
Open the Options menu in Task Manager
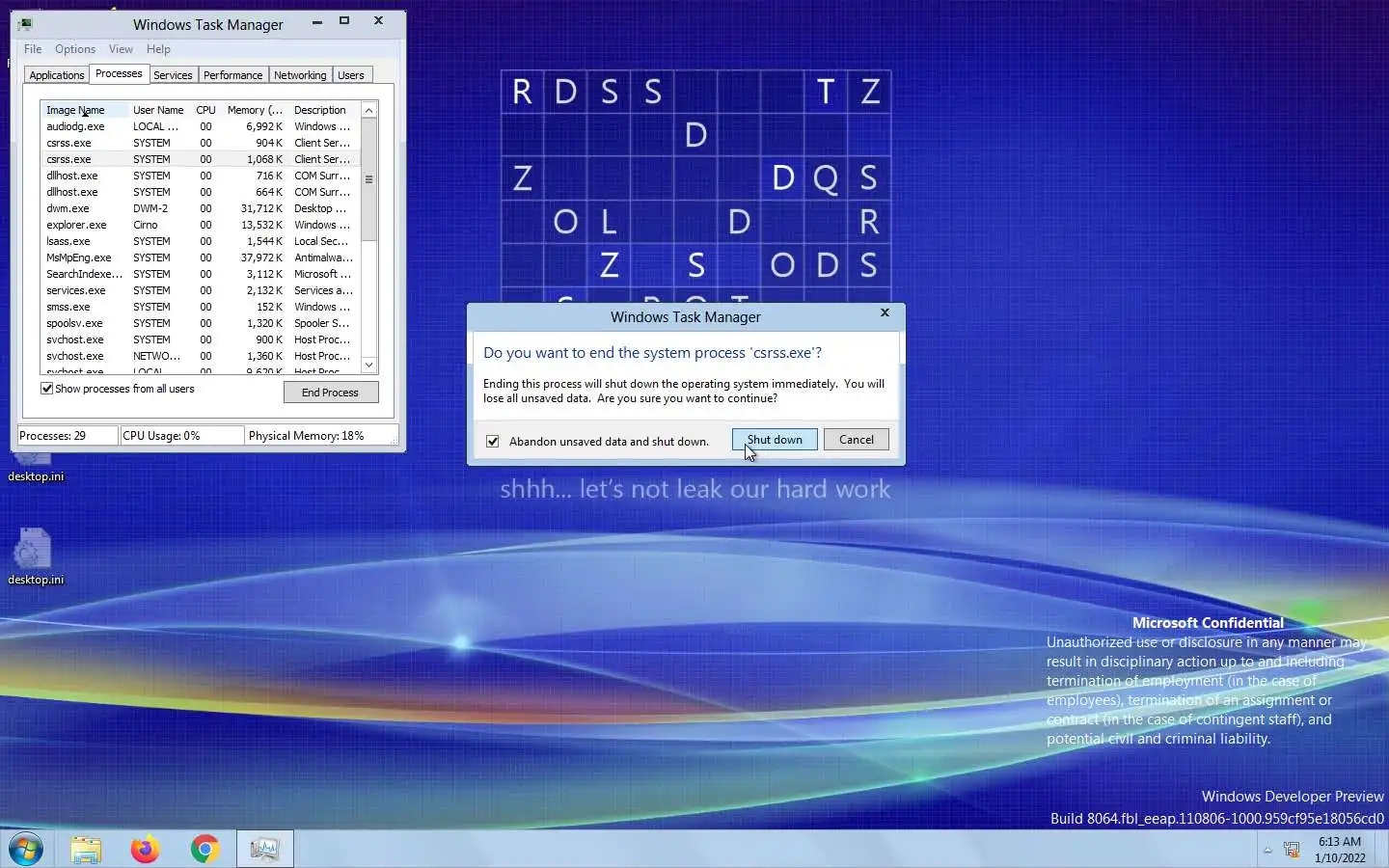click(75, 49)
